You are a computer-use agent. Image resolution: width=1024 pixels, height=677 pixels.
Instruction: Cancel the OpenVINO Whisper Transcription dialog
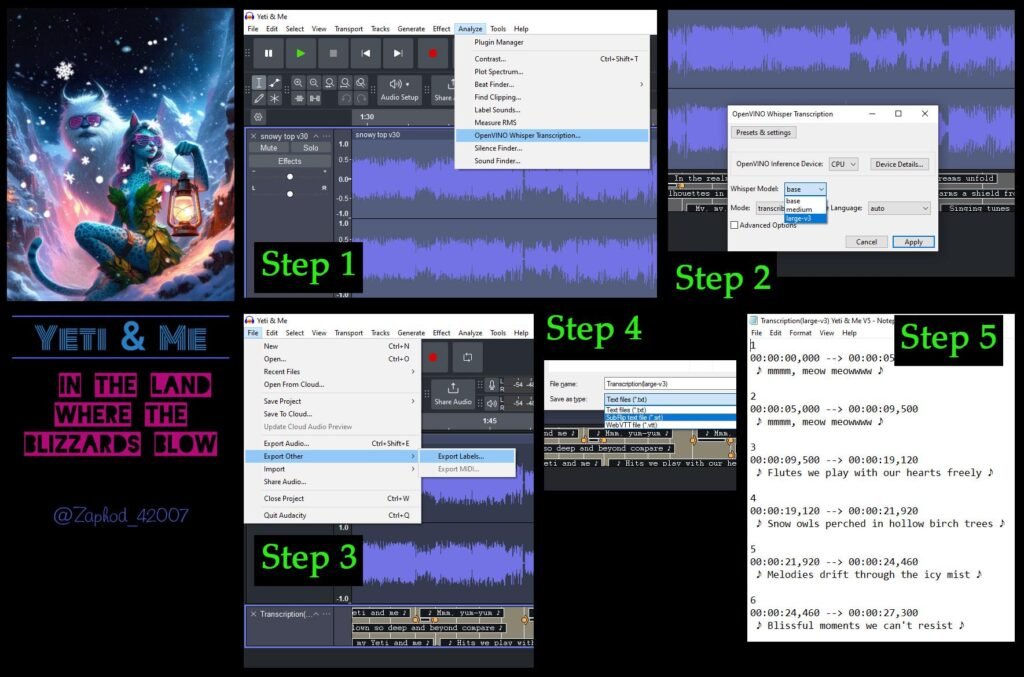(x=866, y=242)
